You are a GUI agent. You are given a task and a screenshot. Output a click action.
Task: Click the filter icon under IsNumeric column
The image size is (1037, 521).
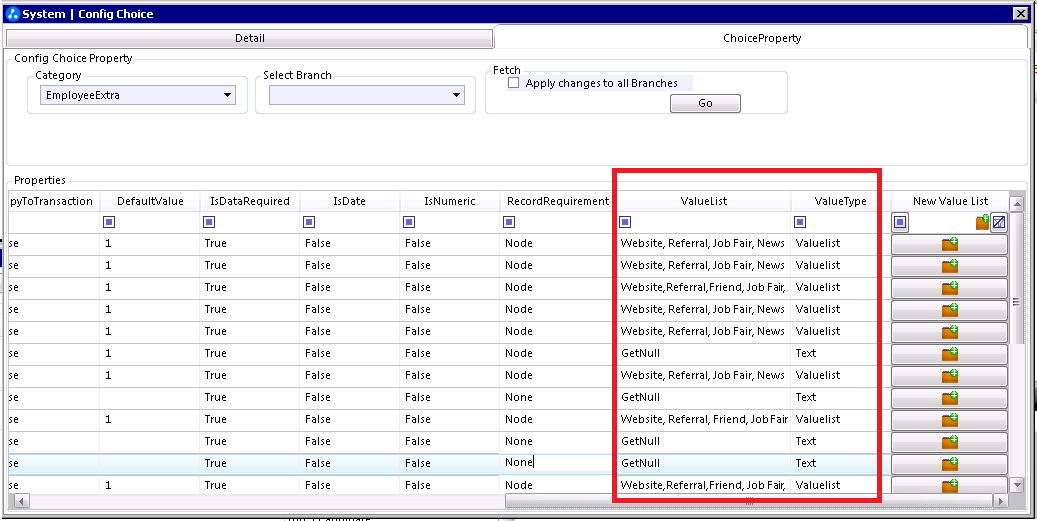pyautogui.click(x=409, y=222)
